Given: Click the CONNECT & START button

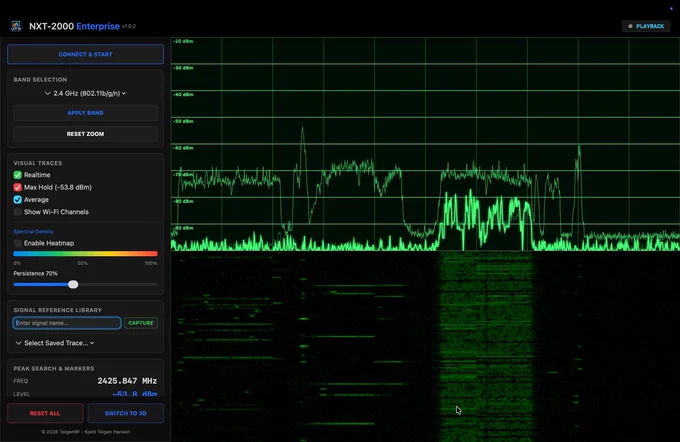Looking at the screenshot, I should (x=85, y=54).
